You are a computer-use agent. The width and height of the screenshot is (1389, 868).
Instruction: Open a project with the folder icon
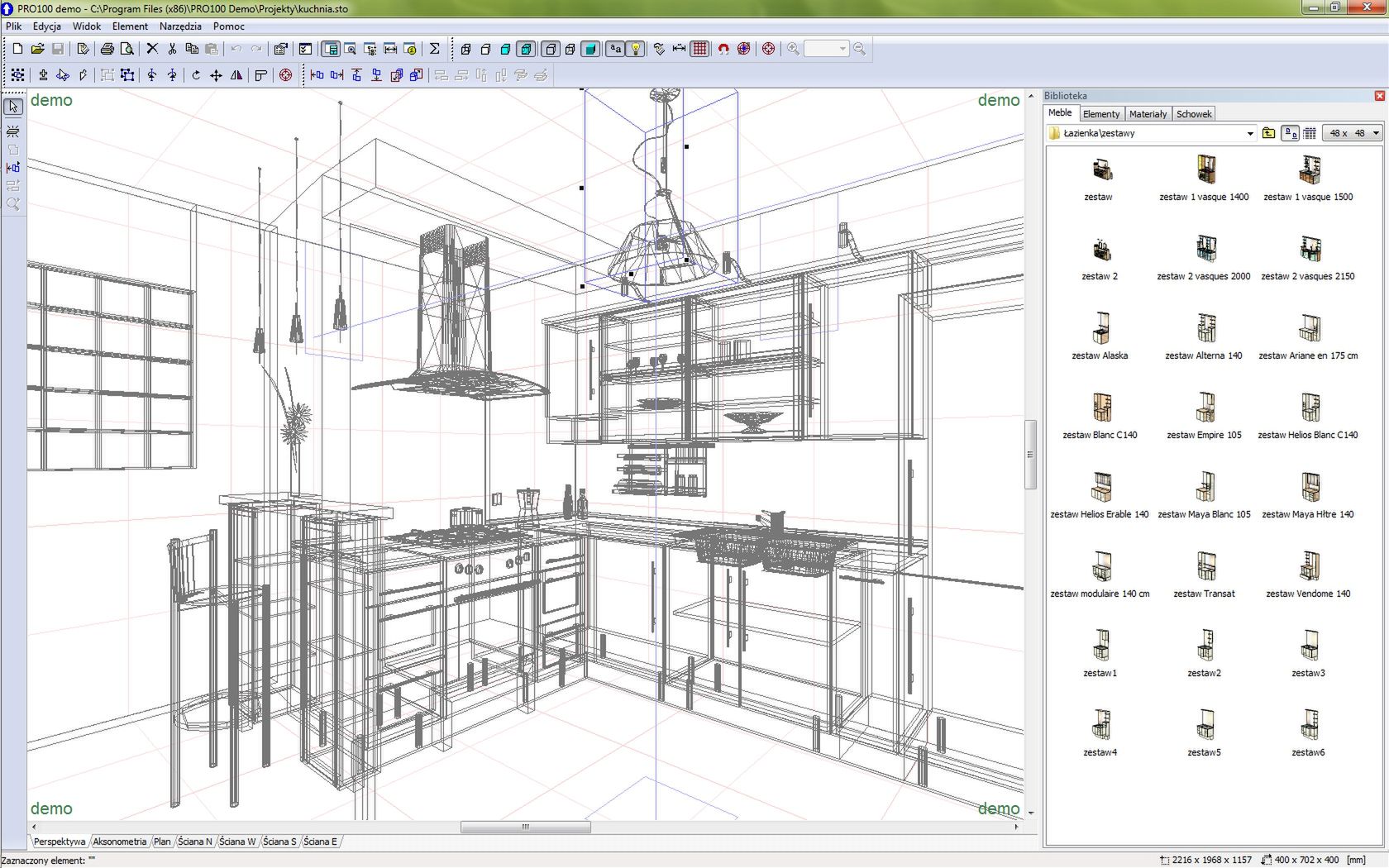37,49
